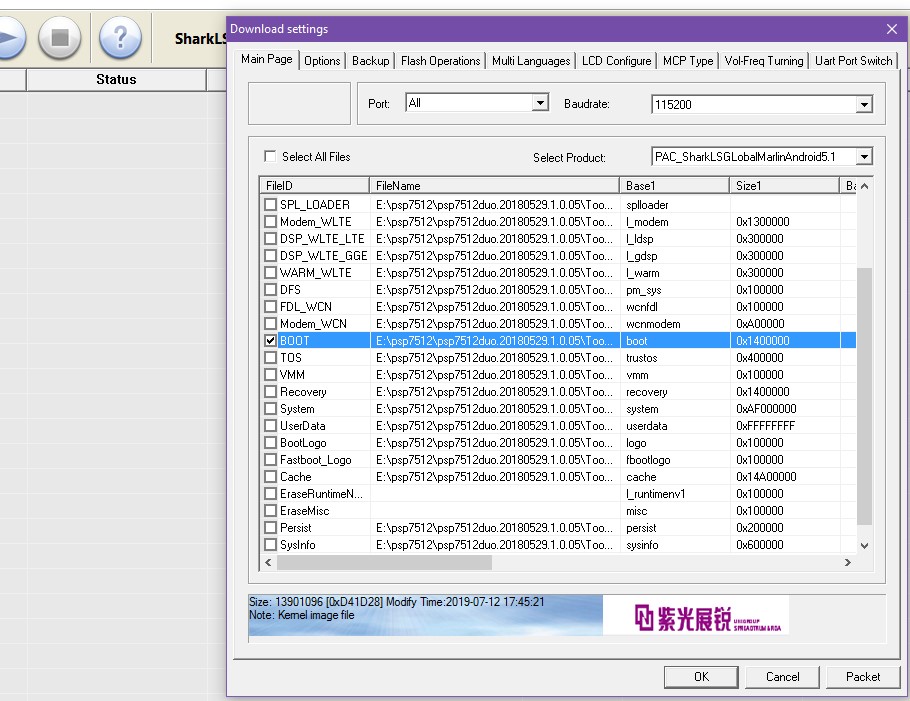Click the Packet button
Screen dimensions: 910x701
(862, 677)
